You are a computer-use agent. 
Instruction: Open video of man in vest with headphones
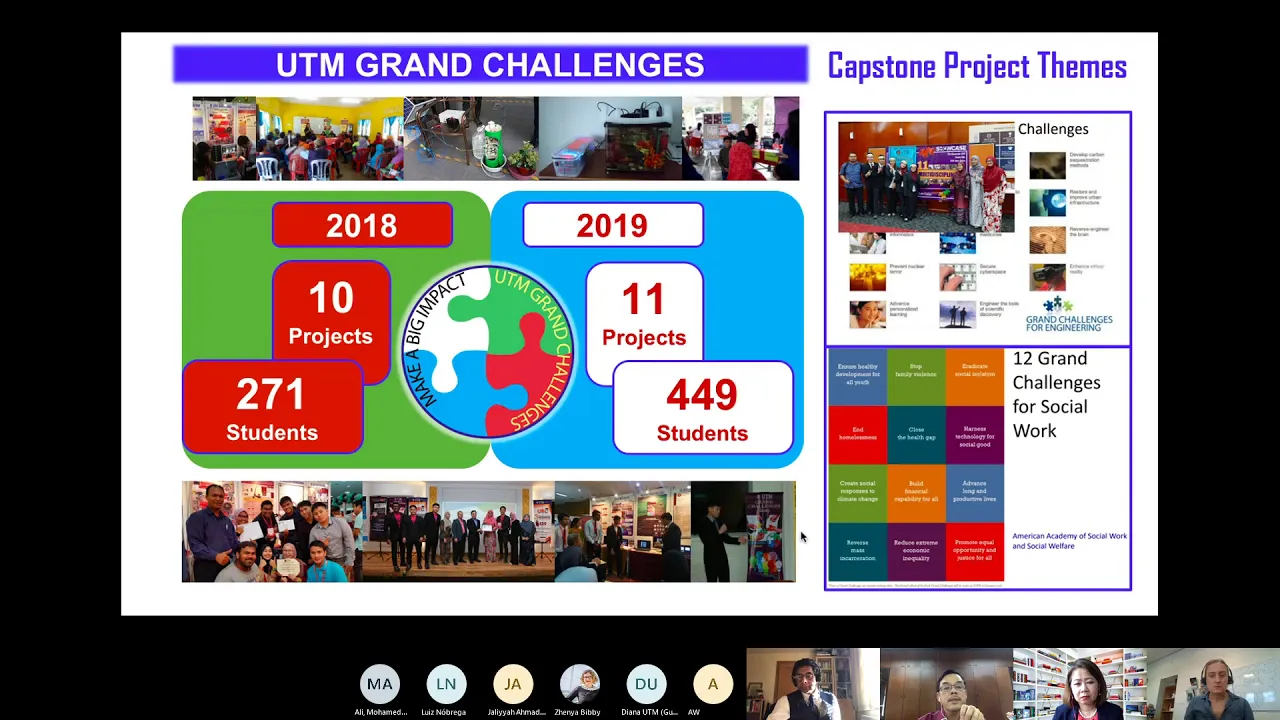813,684
